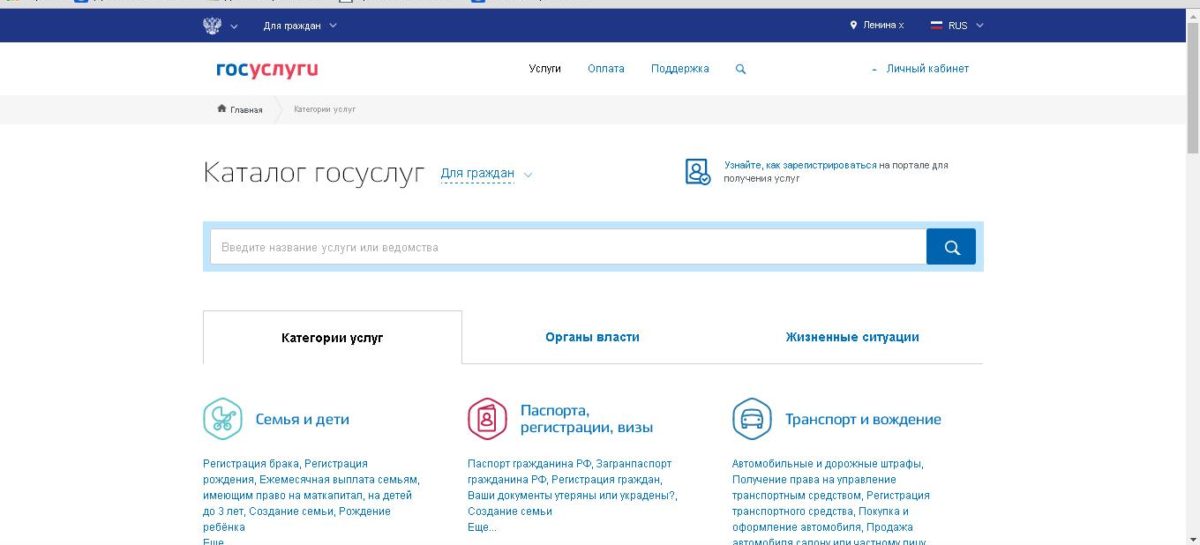
Task: Open "Ваши документы утеряны или украдены?" link
Action: (x=572, y=495)
